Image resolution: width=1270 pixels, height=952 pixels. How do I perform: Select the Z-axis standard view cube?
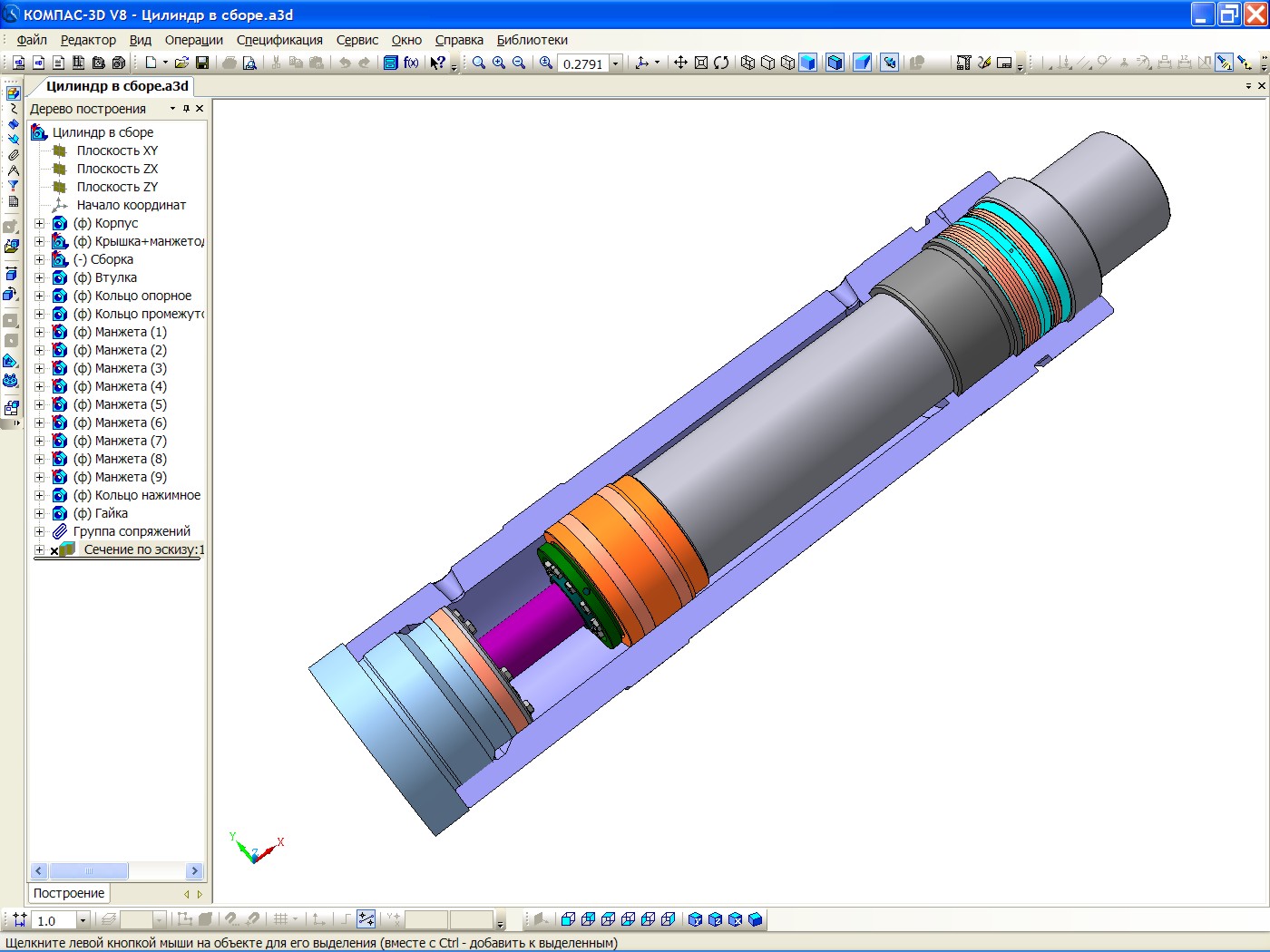715,919
